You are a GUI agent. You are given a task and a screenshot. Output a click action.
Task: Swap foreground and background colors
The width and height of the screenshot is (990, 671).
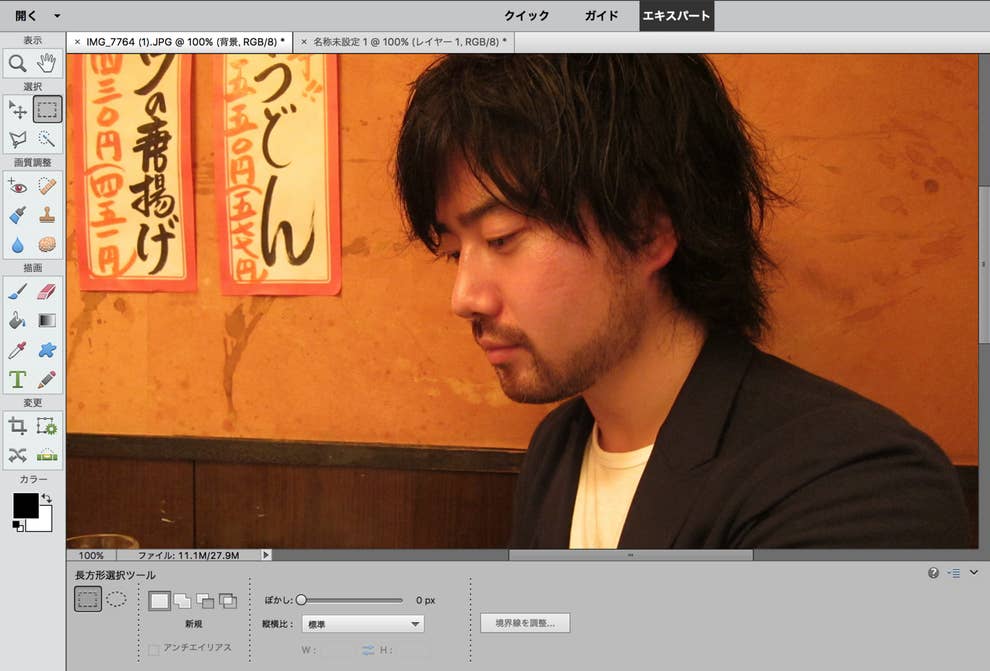click(x=46, y=497)
